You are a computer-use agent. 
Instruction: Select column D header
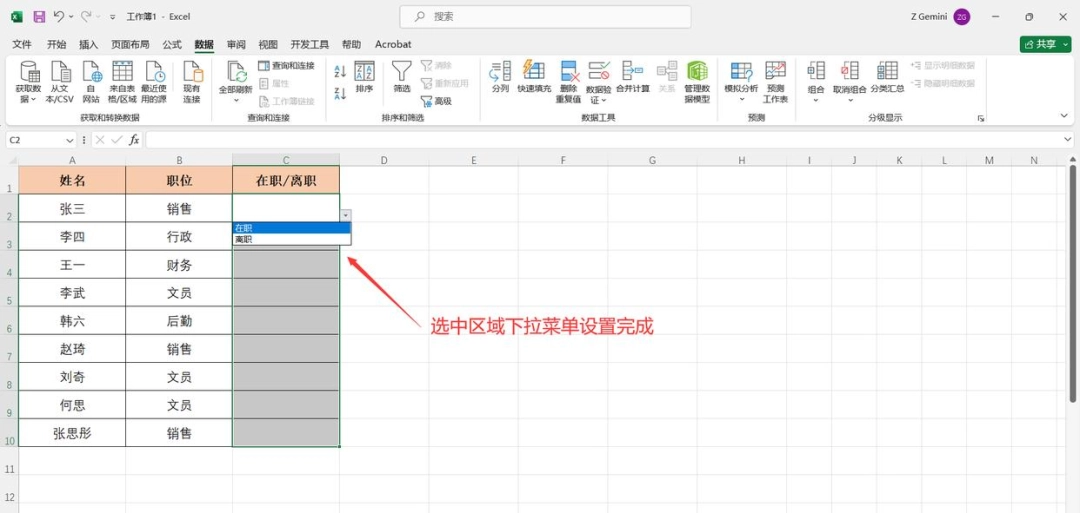pos(384,160)
